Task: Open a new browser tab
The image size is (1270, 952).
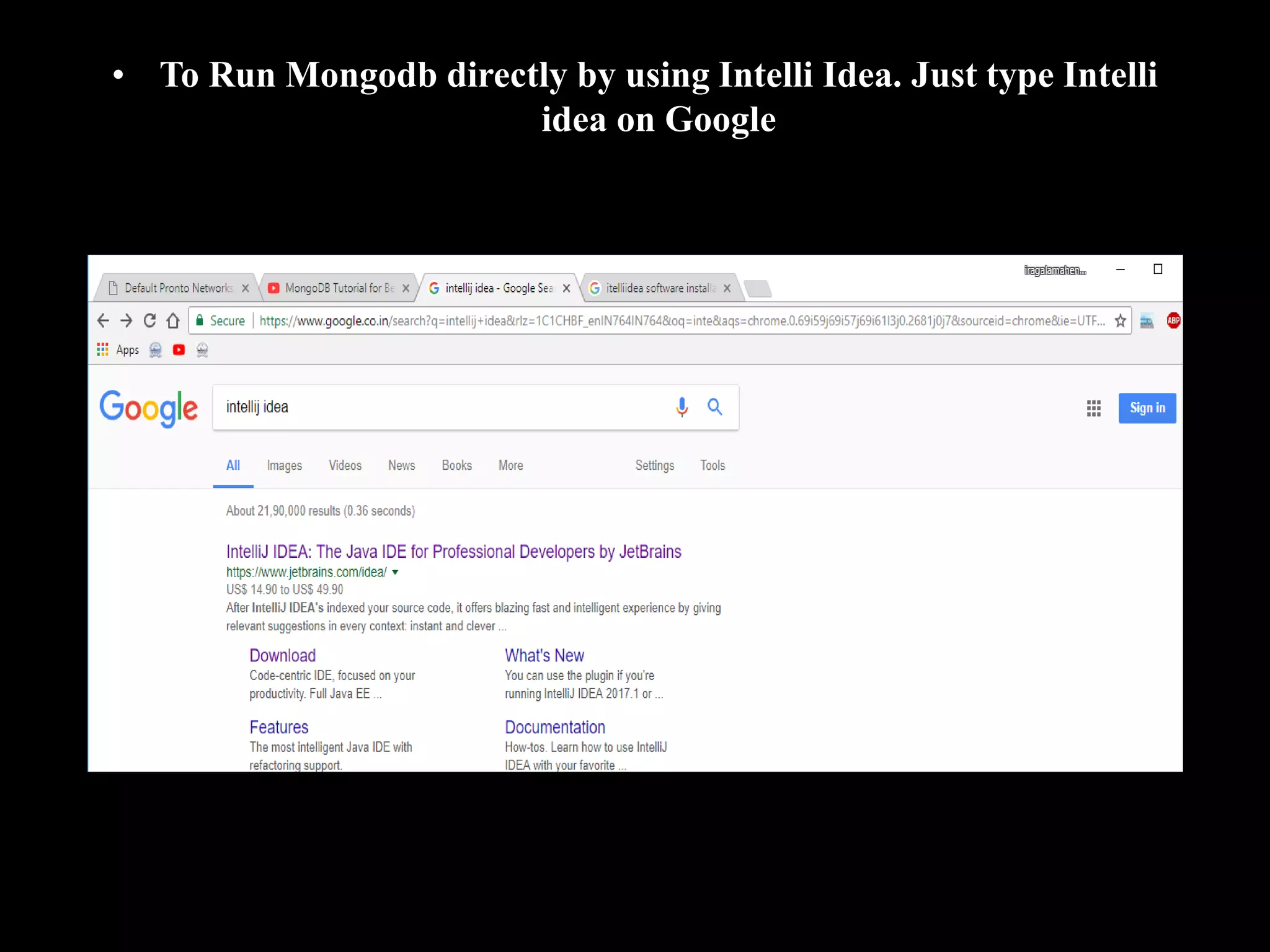Action: click(x=757, y=289)
